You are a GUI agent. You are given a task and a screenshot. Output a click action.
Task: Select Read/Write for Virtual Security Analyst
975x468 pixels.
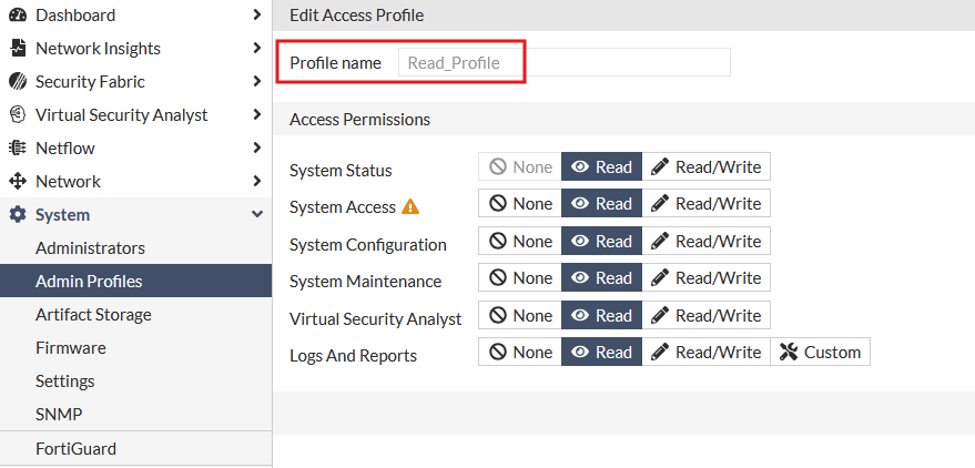pos(706,316)
